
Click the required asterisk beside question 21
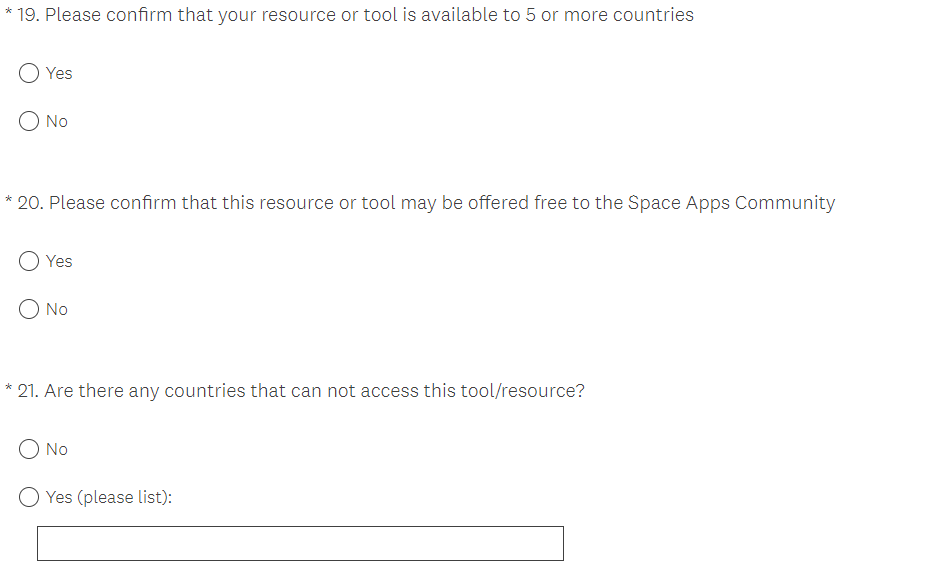coord(8,391)
